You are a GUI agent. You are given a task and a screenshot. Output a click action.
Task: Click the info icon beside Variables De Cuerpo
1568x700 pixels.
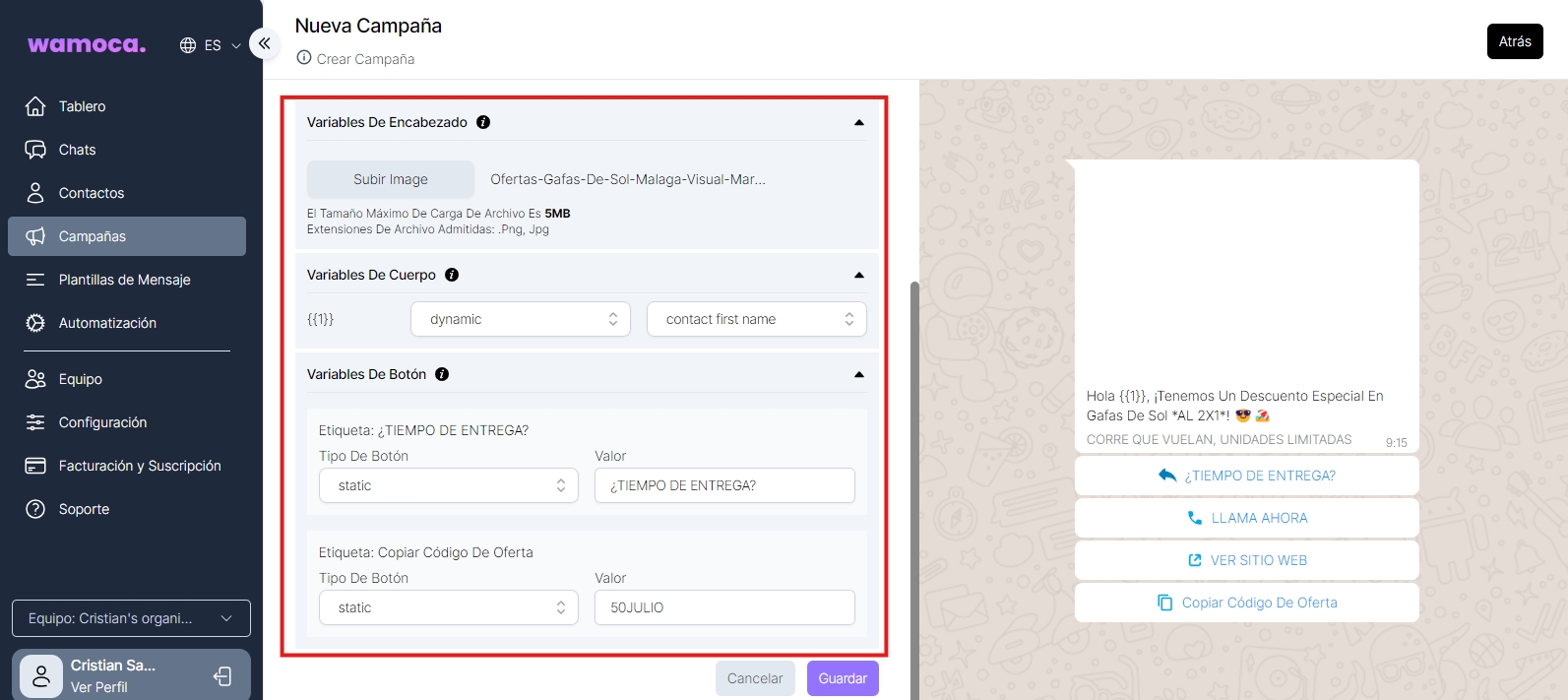(452, 275)
